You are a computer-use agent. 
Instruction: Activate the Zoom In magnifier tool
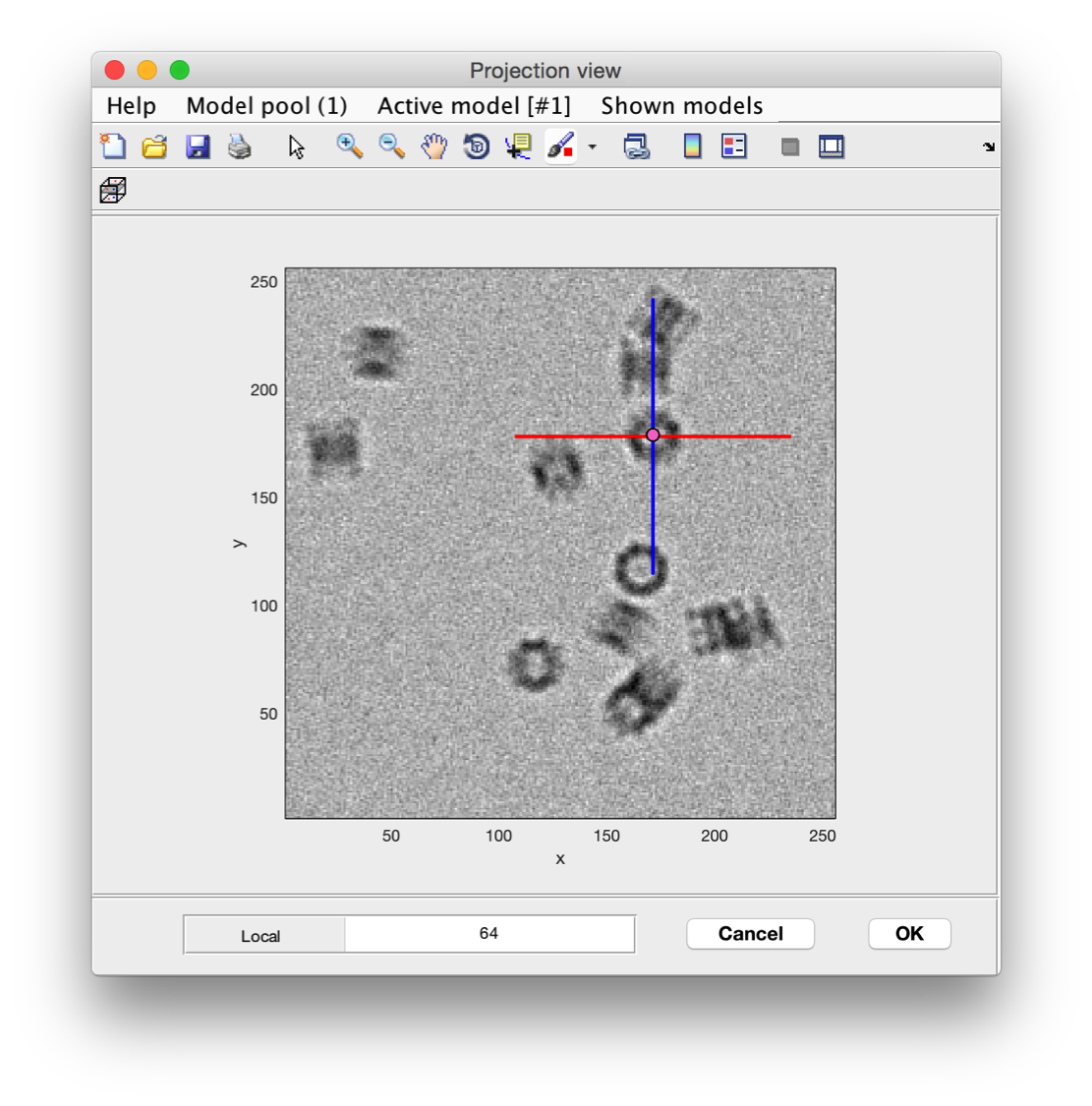click(x=349, y=146)
